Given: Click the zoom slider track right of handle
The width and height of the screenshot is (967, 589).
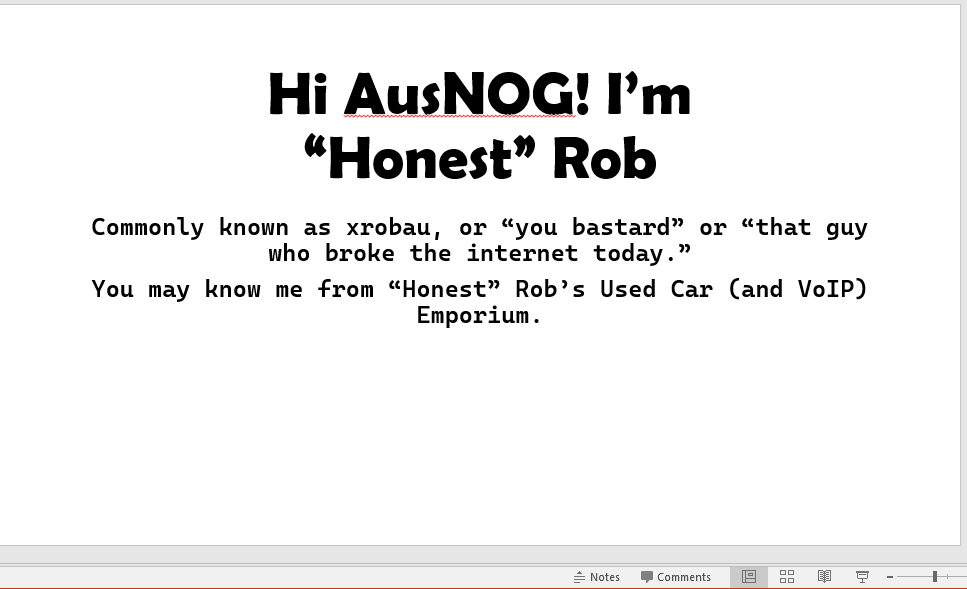Looking at the screenshot, I should 952,577.
